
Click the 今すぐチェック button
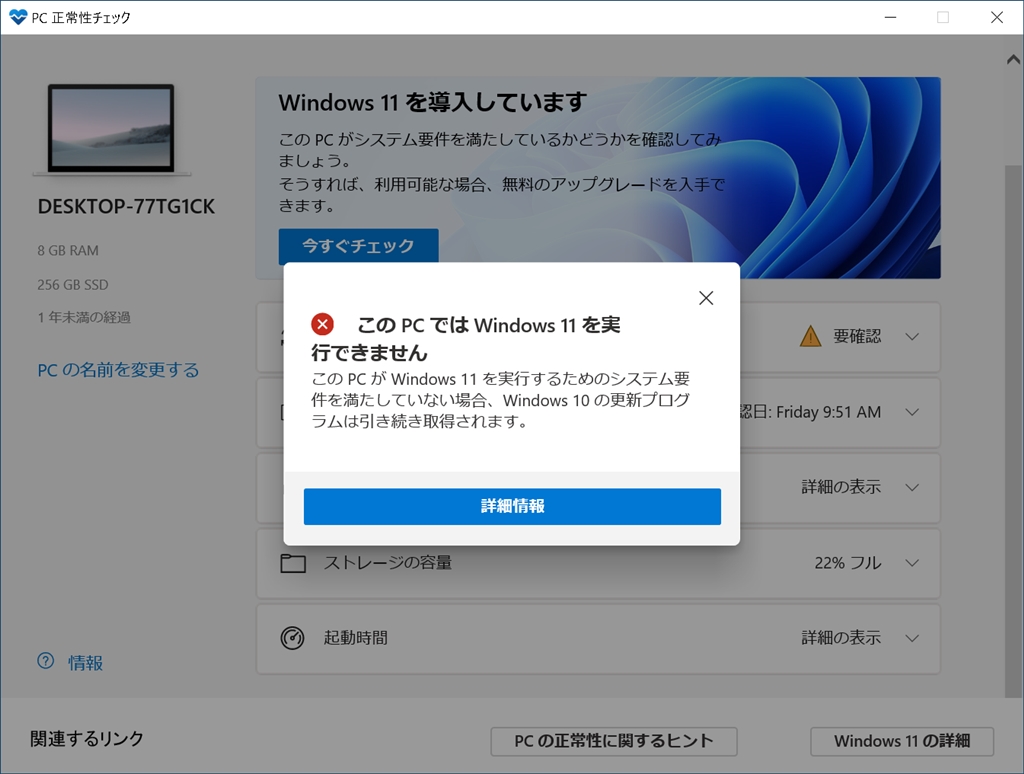[359, 246]
